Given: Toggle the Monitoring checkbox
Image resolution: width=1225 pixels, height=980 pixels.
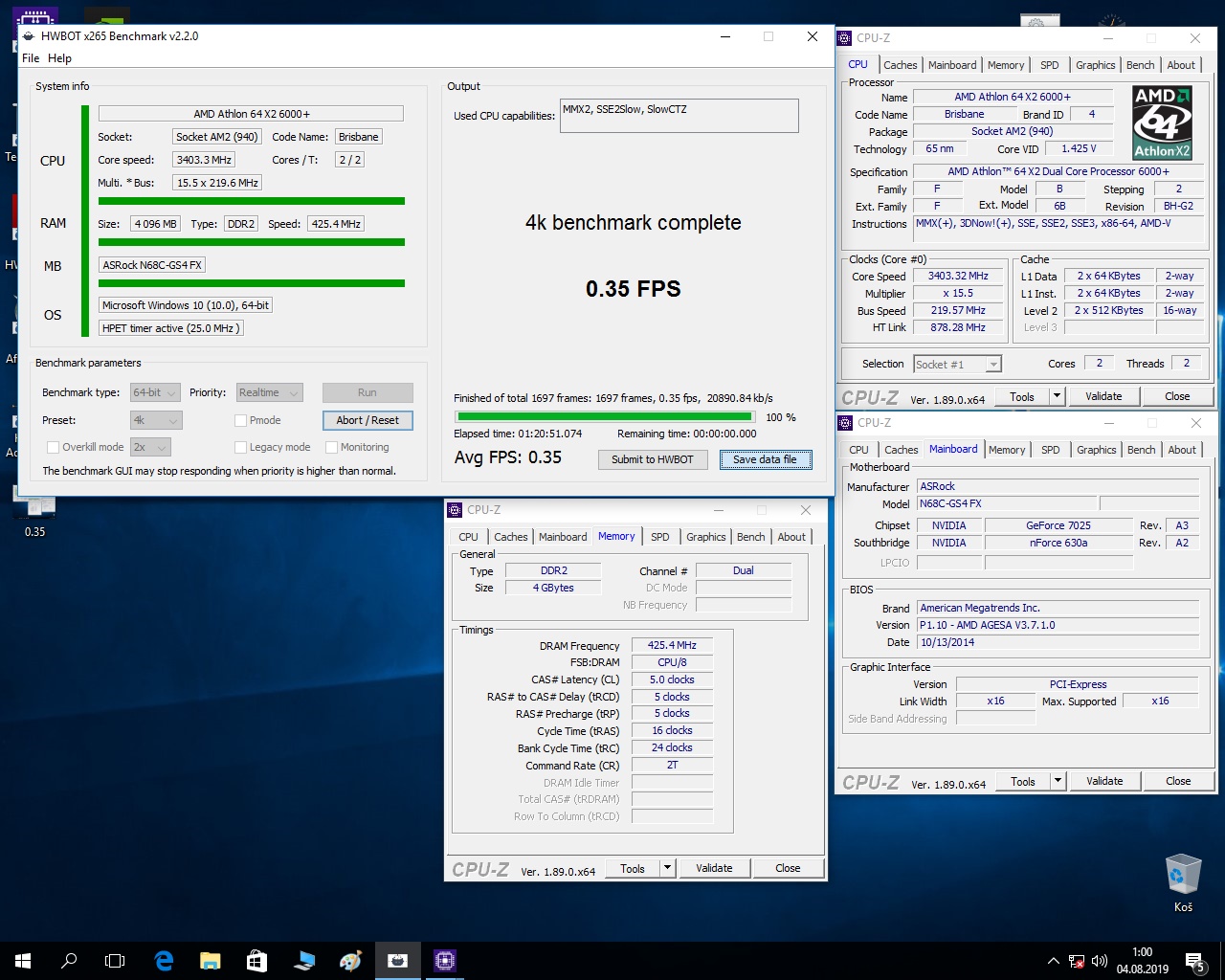Looking at the screenshot, I should pyautogui.click(x=331, y=447).
